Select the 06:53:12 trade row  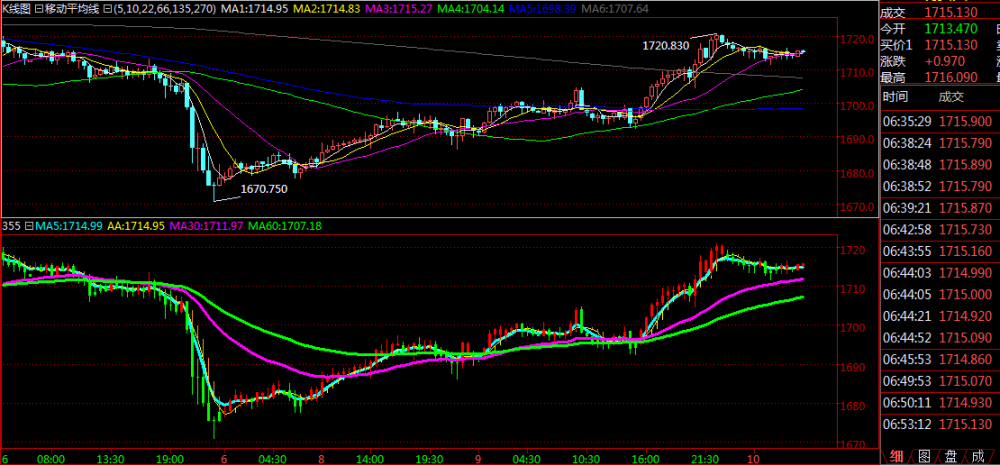click(x=938, y=425)
